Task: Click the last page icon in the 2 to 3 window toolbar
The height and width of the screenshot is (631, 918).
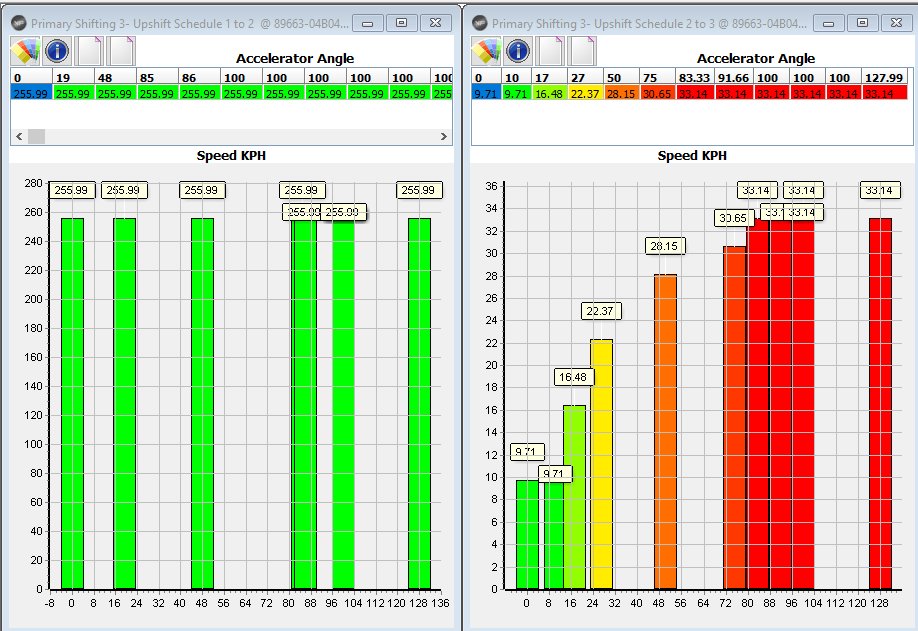Action: click(582, 51)
